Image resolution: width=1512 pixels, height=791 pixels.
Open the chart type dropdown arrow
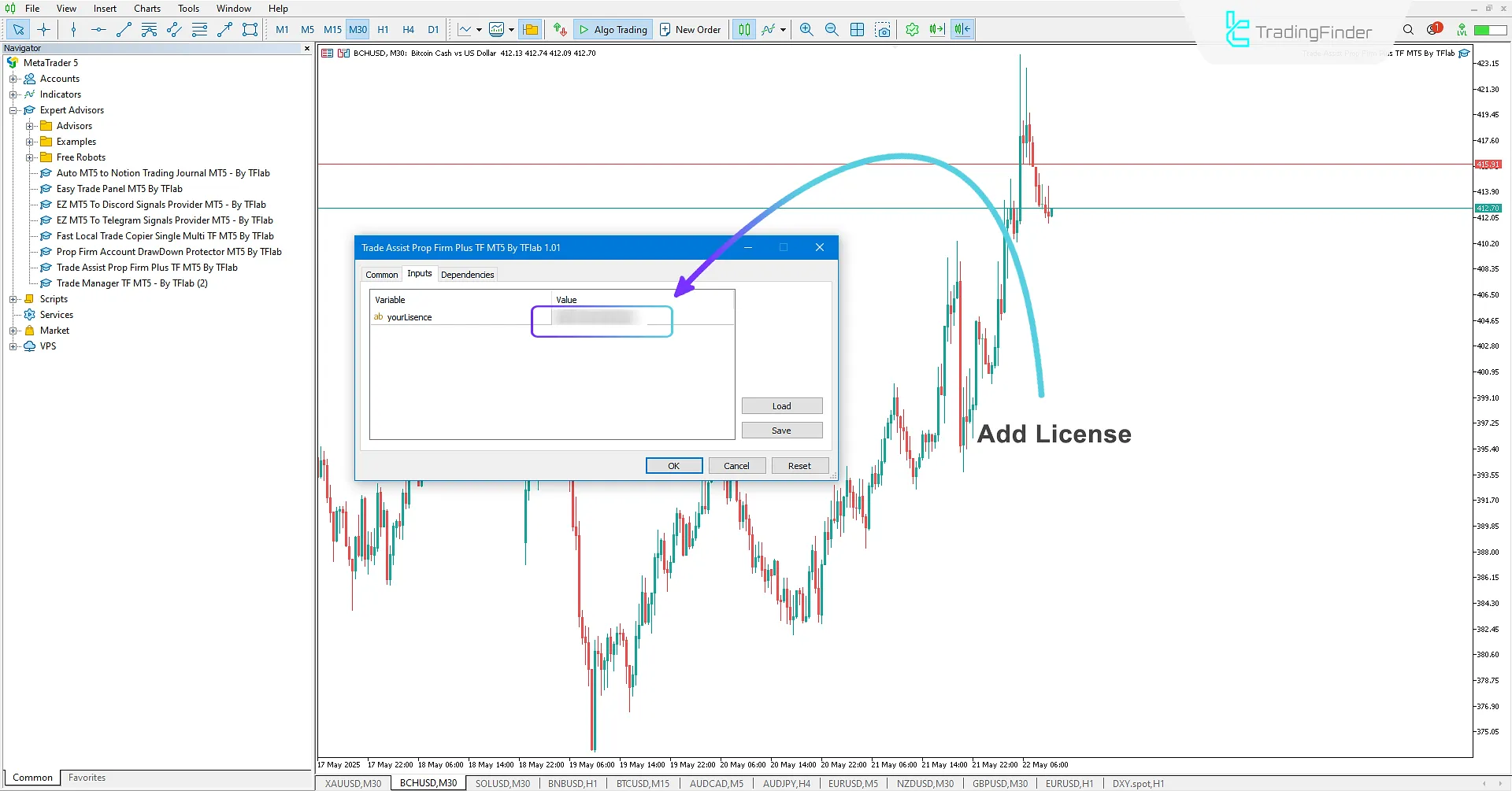pyautogui.click(x=477, y=31)
